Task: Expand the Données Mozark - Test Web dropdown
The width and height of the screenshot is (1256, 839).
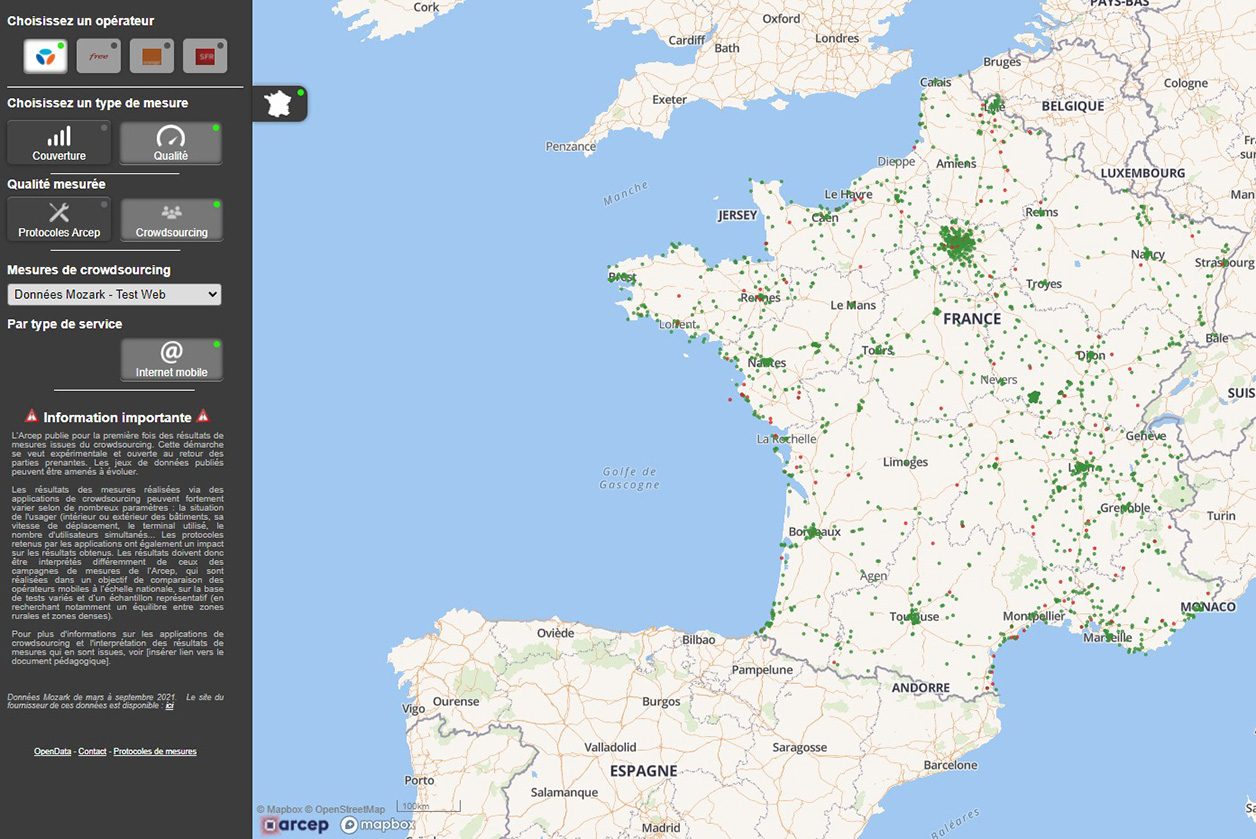Action: [114, 295]
